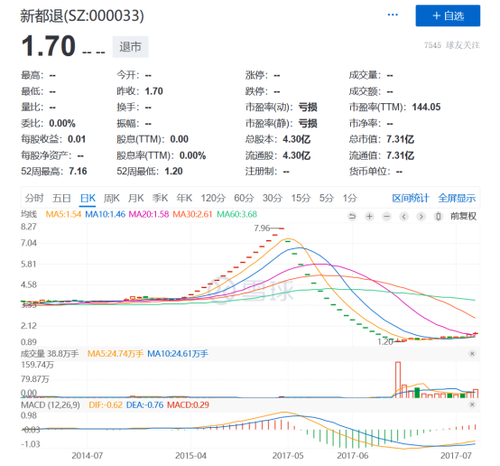This screenshot has height=466, width=500.
Task: Click the 7545 球友关注 followers text
Action: tap(452, 45)
